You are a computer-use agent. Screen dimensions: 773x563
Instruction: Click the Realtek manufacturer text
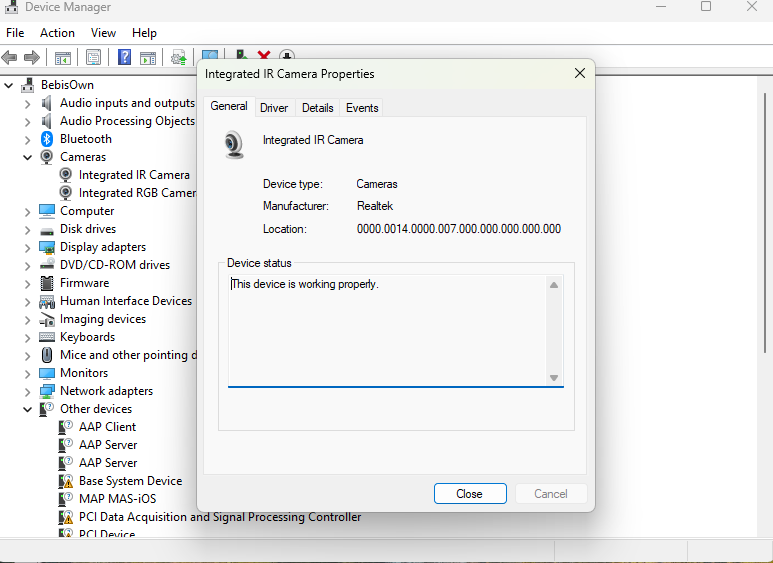(375, 206)
